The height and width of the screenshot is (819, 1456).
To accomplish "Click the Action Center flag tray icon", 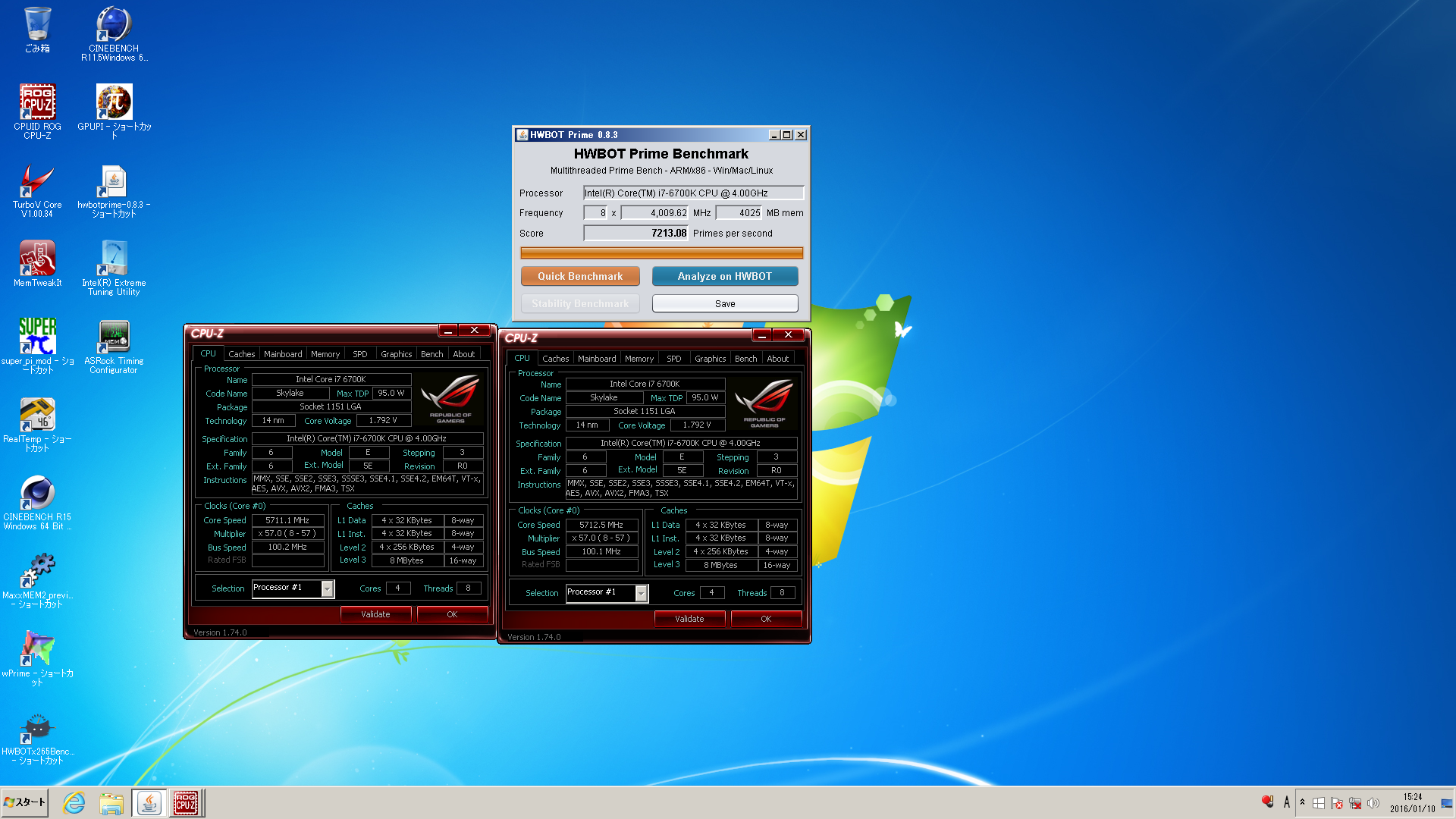I will [1337, 803].
